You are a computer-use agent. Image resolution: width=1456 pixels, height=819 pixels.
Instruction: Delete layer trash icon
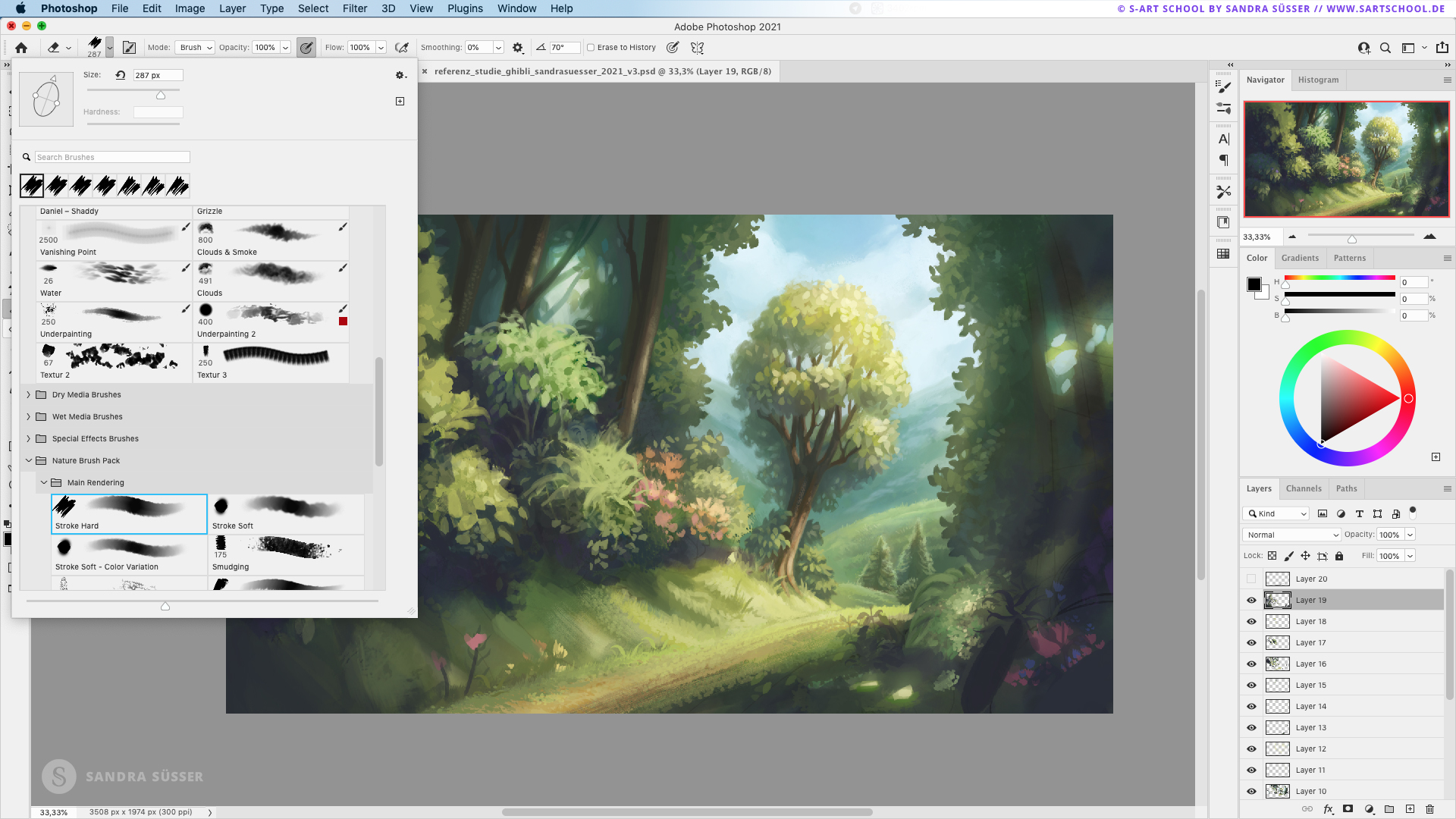(x=1430, y=809)
